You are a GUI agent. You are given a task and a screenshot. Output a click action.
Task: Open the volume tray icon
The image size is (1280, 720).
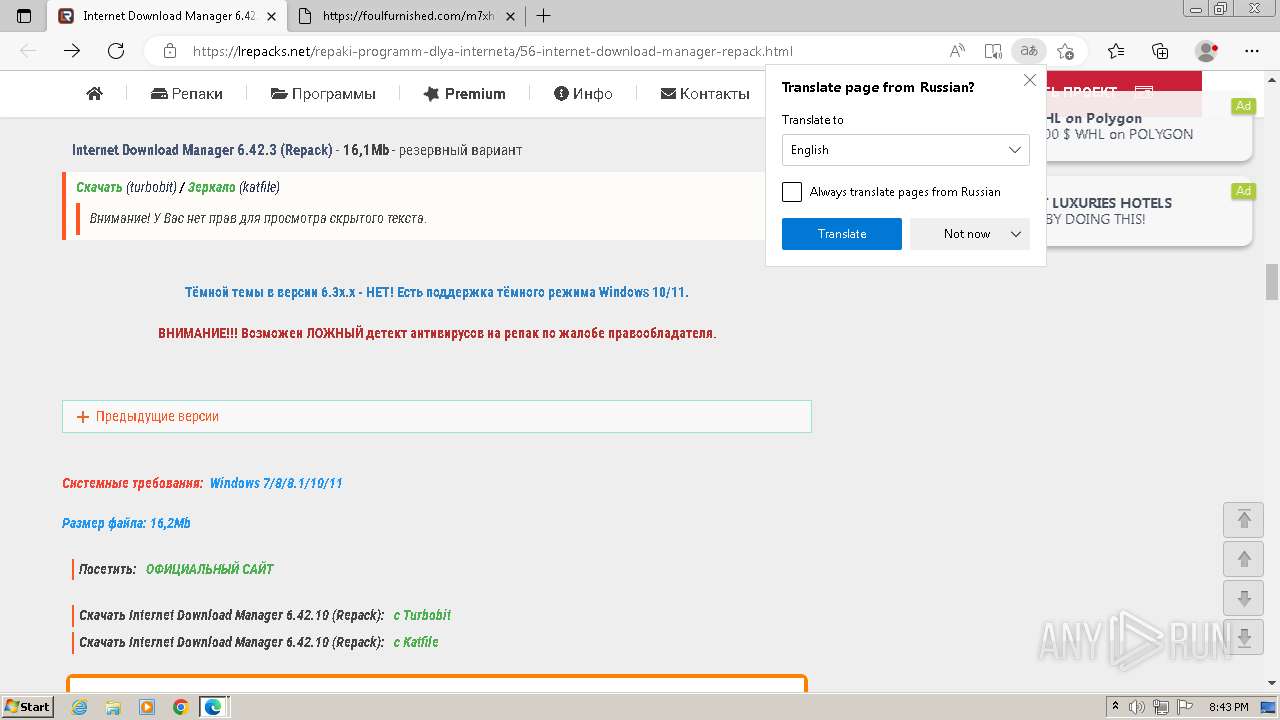tap(1137, 707)
